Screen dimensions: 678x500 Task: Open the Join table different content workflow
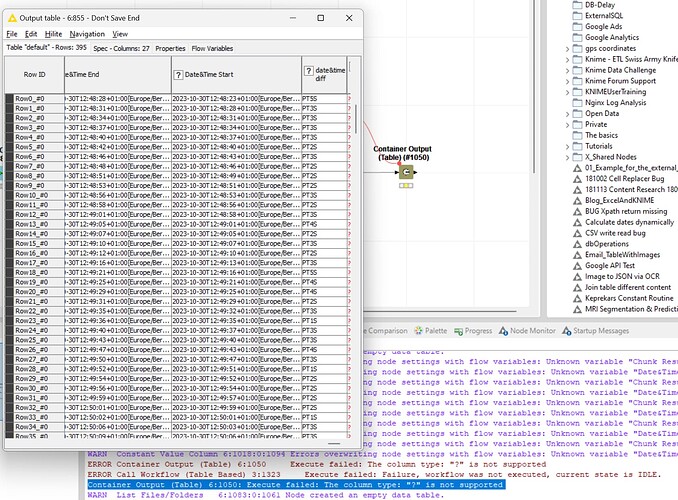point(622,287)
